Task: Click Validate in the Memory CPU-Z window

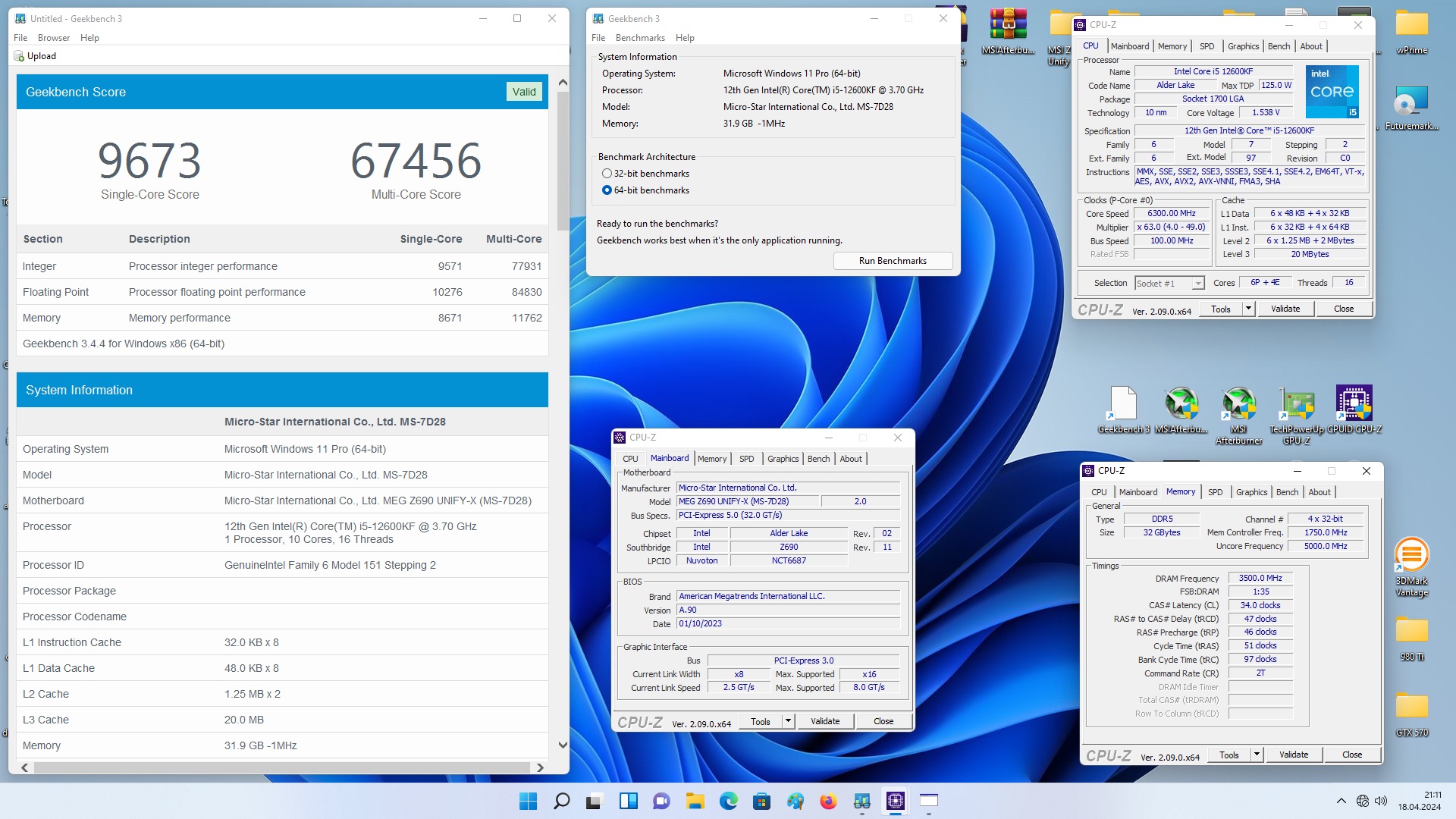Action: coord(1294,755)
